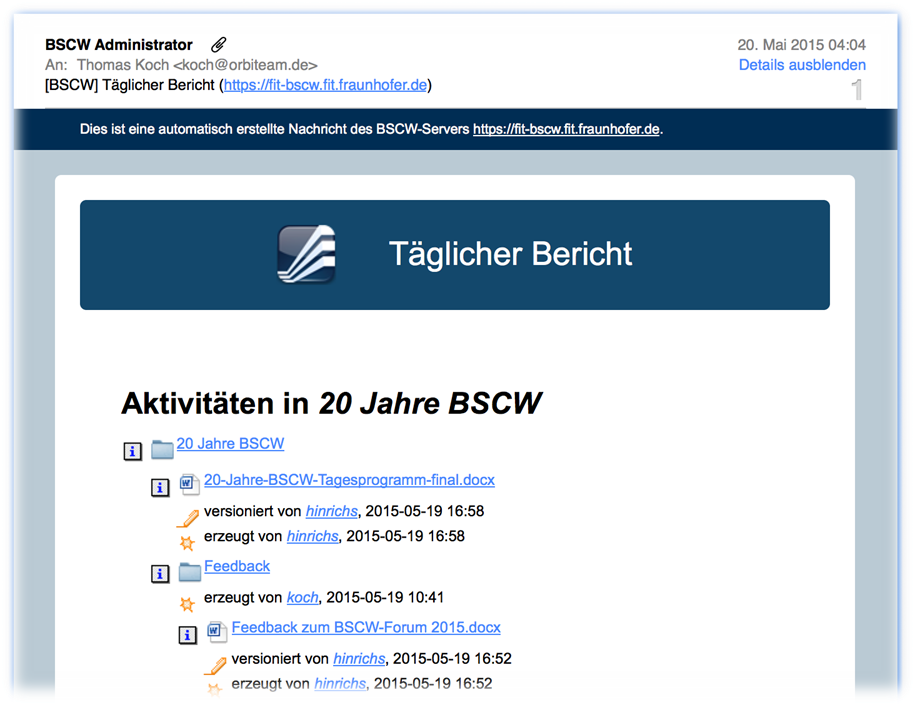Click star icon beside 'erzeugt von hinrichs' 16:58
915x705 pixels.
[x=187, y=543]
